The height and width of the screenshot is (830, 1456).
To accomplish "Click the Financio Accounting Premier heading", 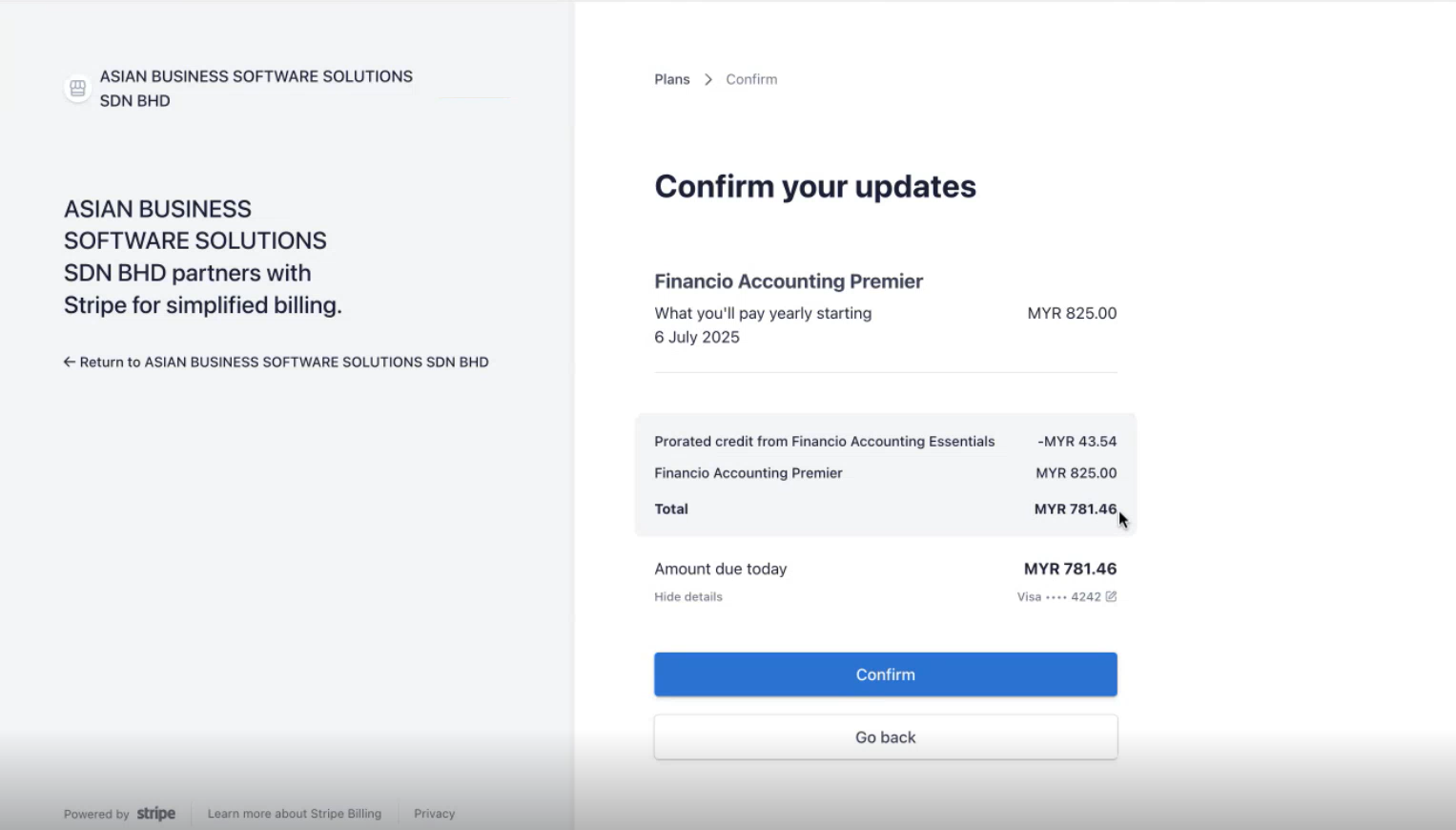I will click(x=789, y=281).
